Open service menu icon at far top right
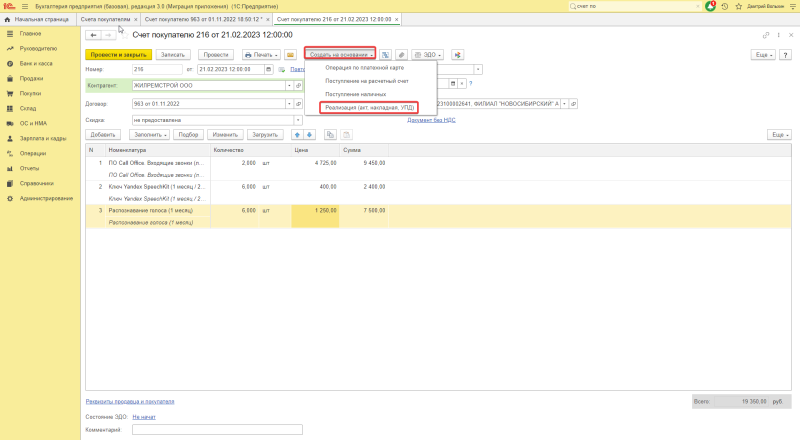 click(x=792, y=6)
